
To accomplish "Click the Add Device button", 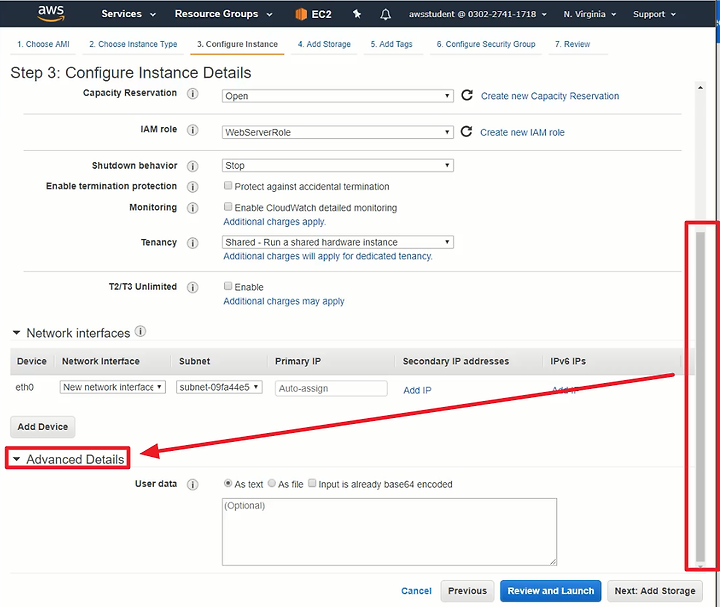I will [x=43, y=427].
